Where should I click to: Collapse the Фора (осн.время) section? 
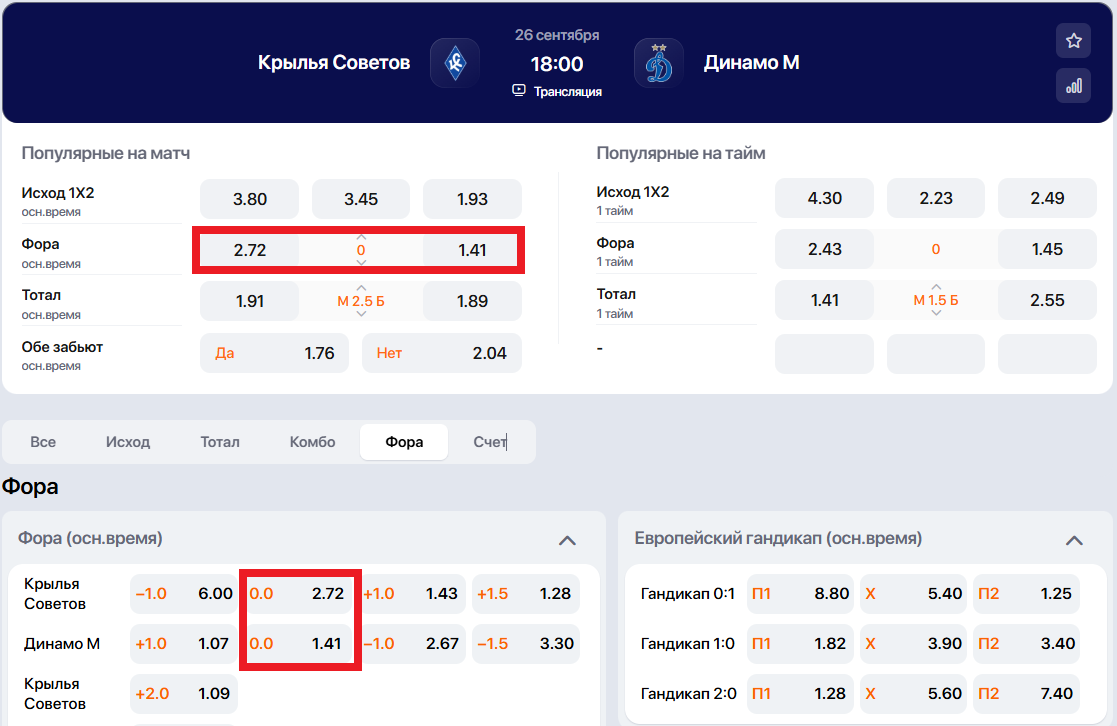pyautogui.click(x=567, y=540)
